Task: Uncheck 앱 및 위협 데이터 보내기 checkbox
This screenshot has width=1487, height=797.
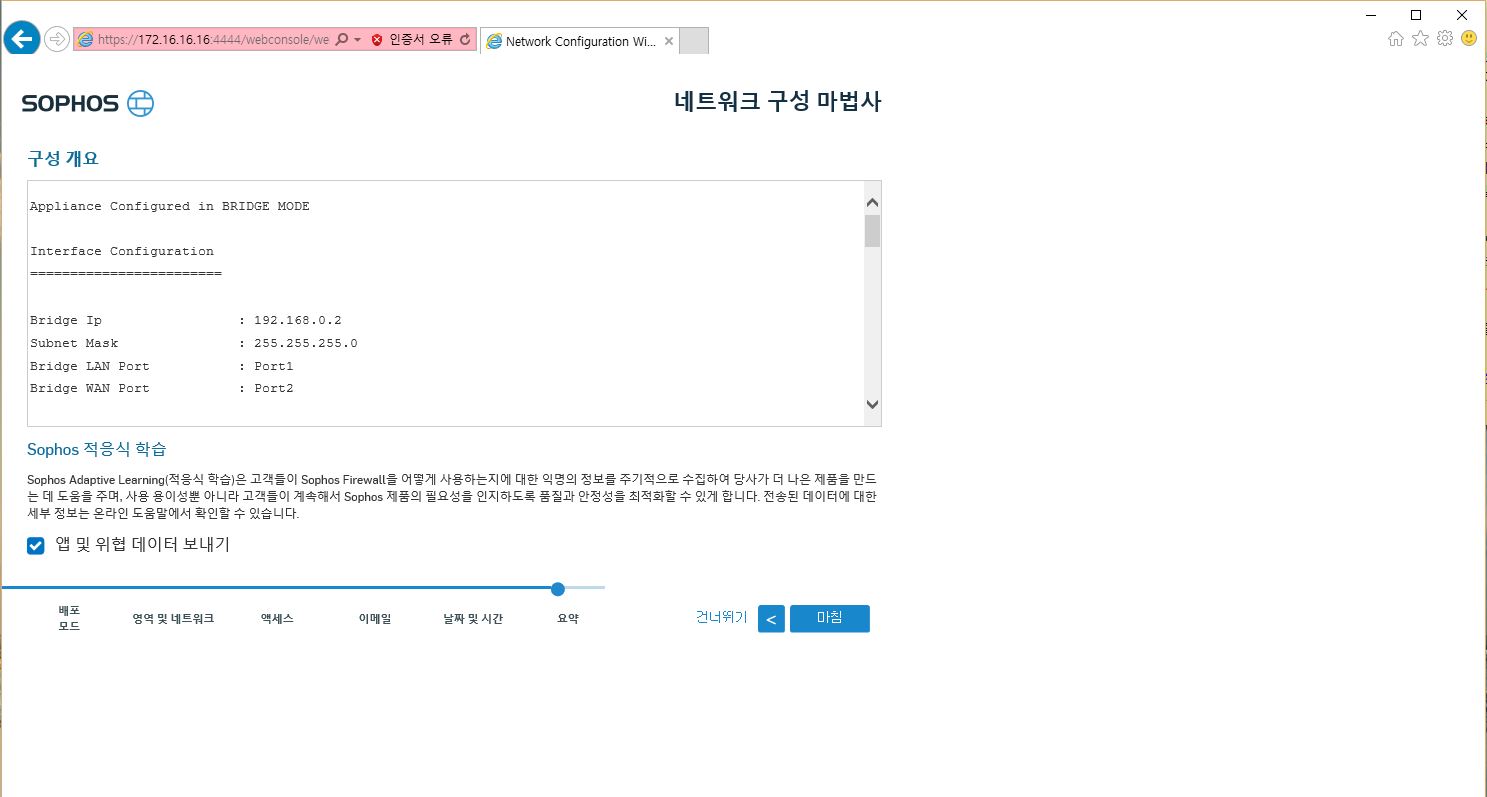Action: 36,545
